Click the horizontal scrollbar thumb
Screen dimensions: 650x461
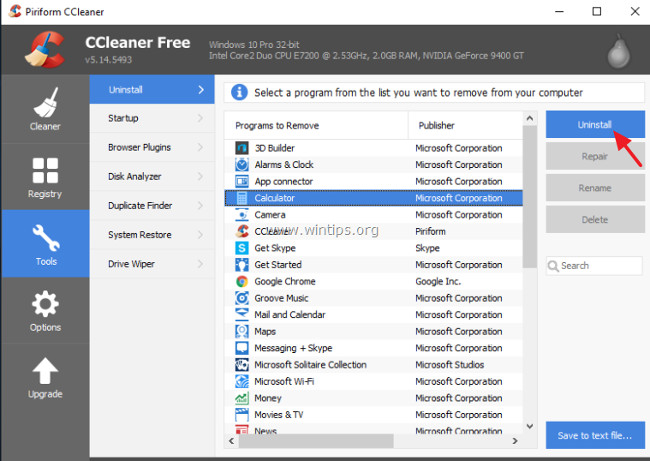tap(316, 441)
